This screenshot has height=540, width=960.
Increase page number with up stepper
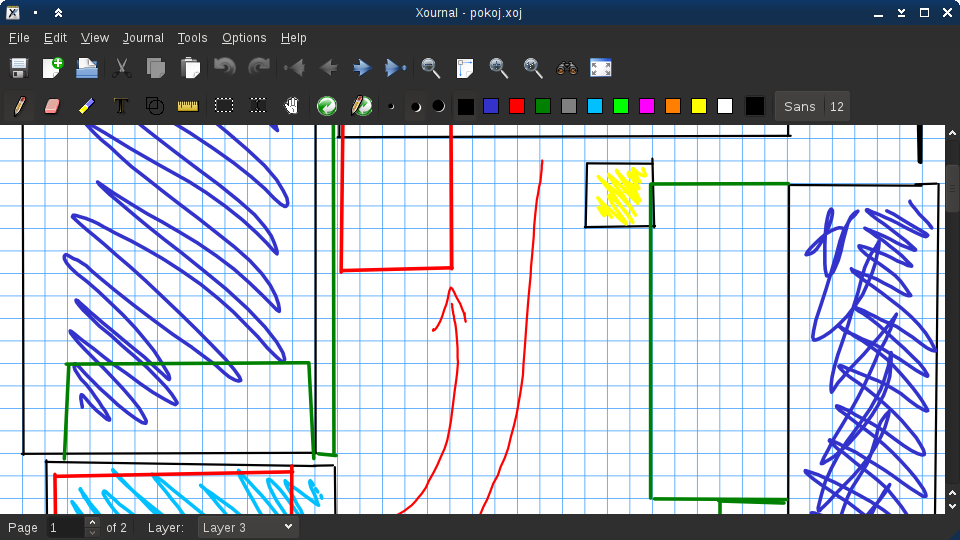(x=92, y=523)
